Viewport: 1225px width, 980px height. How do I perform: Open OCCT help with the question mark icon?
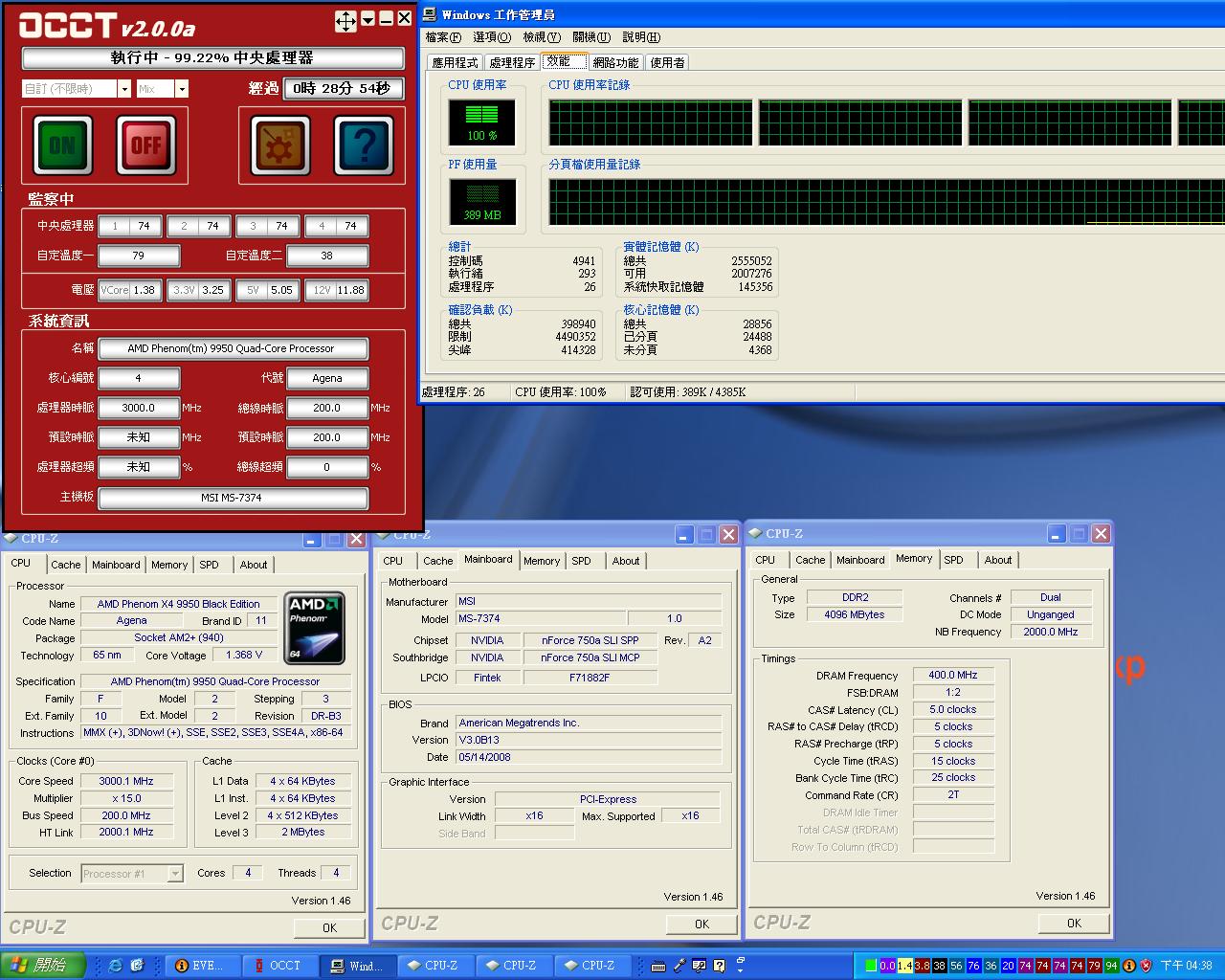(x=364, y=145)
